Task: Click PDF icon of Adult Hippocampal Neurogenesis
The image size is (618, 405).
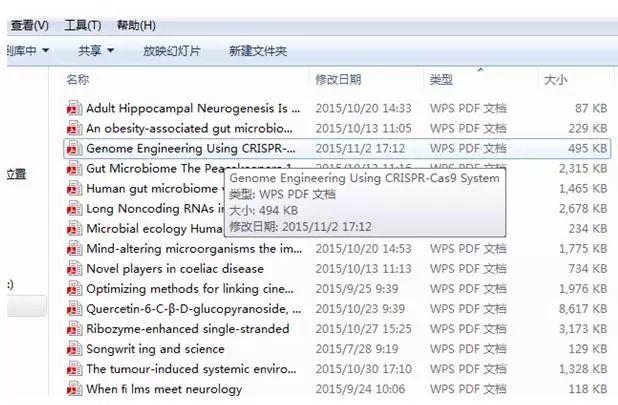Action: pyautogui.click(x=74, y=108)
